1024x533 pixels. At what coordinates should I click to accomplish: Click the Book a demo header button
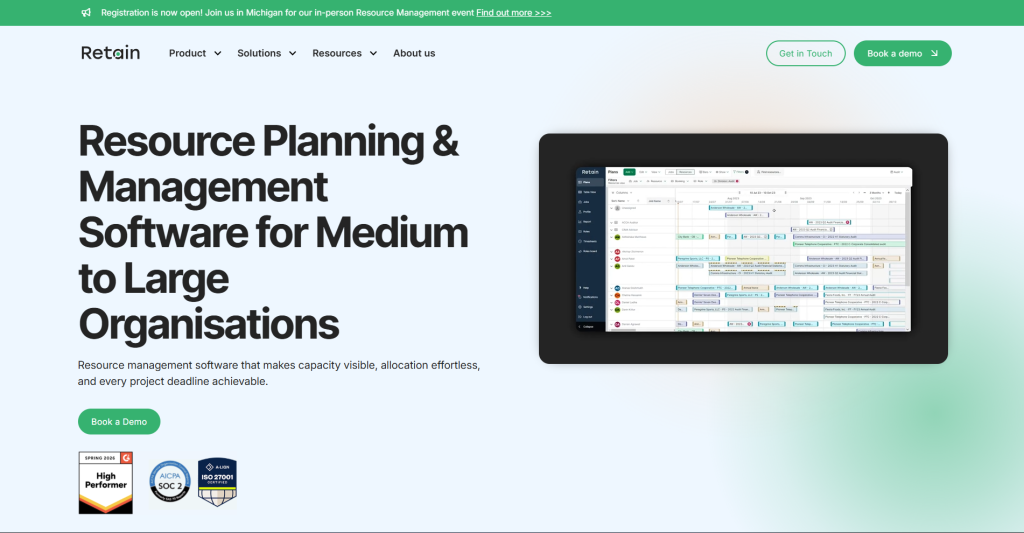pos(903,54)
